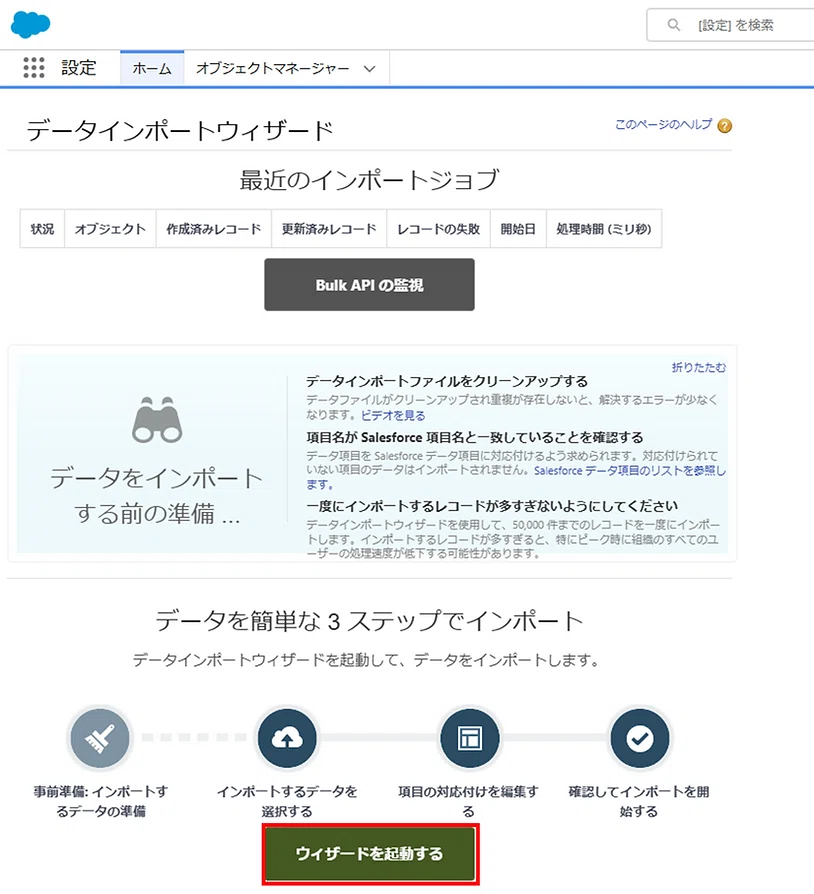Viewport: 814px width, 894px height.
Task: Switch to the ホーム tab
Action: (152, 68)
